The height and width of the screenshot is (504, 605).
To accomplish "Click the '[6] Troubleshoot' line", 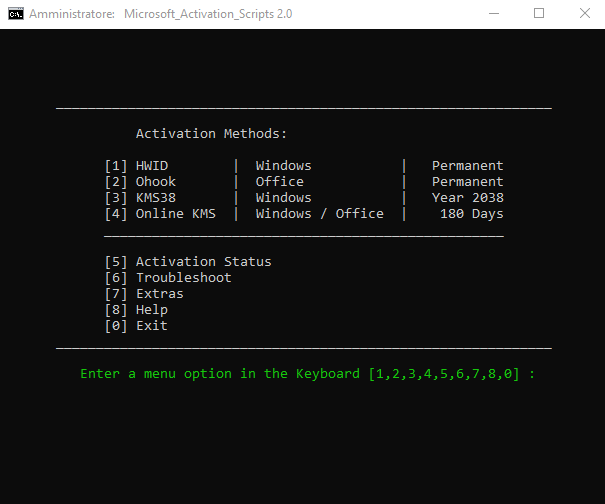I will click(168, 278).
